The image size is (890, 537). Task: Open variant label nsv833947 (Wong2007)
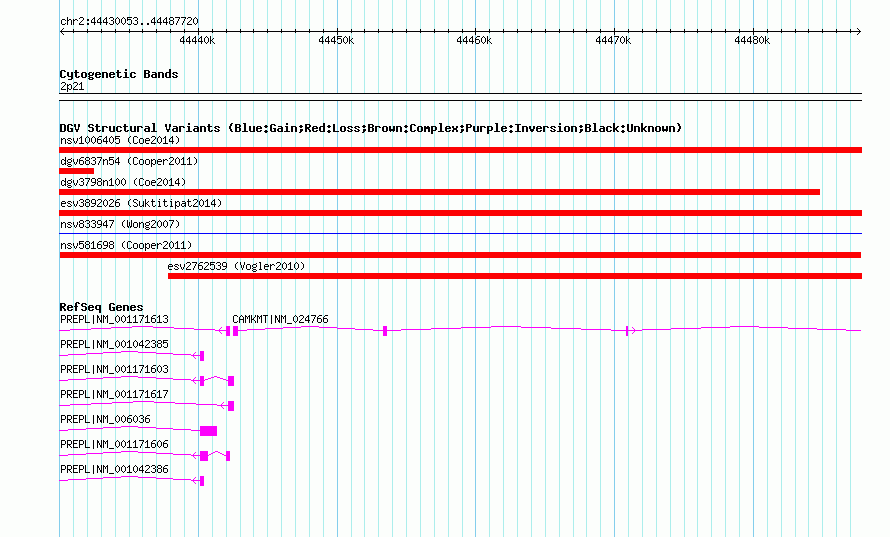click(120, 224)
